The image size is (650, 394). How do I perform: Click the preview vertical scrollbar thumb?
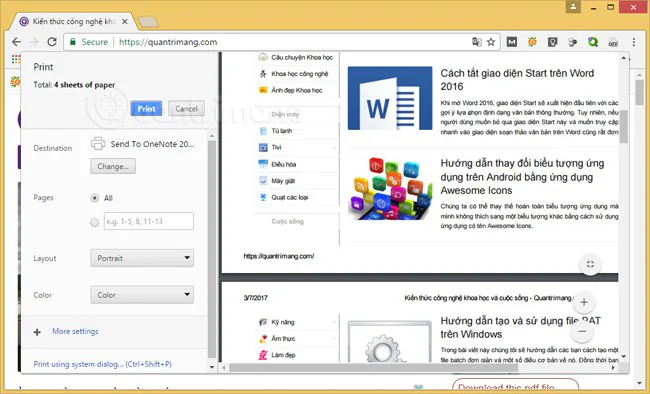pyautogui.click(x=624, y=126)
